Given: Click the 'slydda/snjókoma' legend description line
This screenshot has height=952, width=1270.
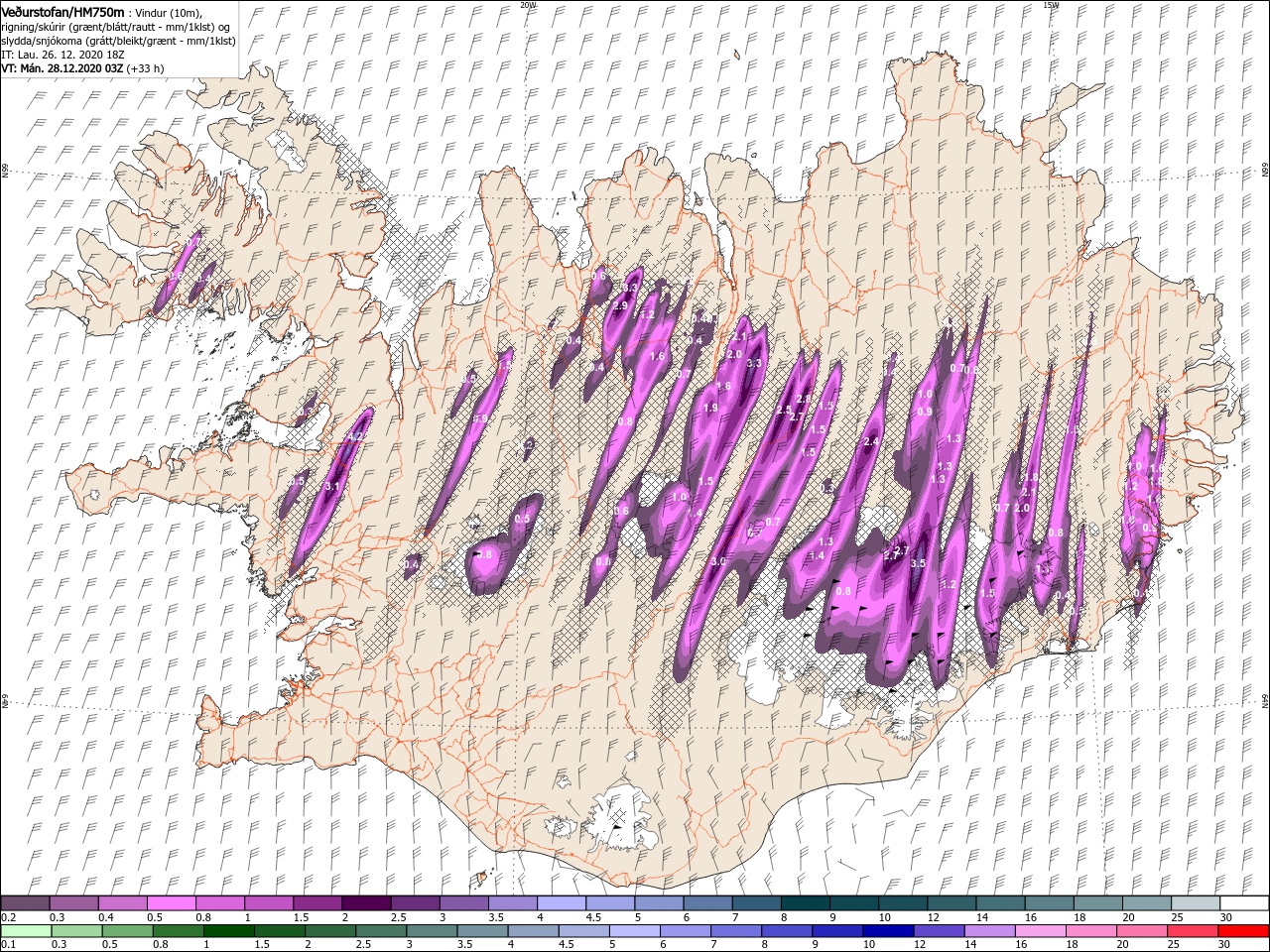Looking at the screenshot, I should [118, 41].
